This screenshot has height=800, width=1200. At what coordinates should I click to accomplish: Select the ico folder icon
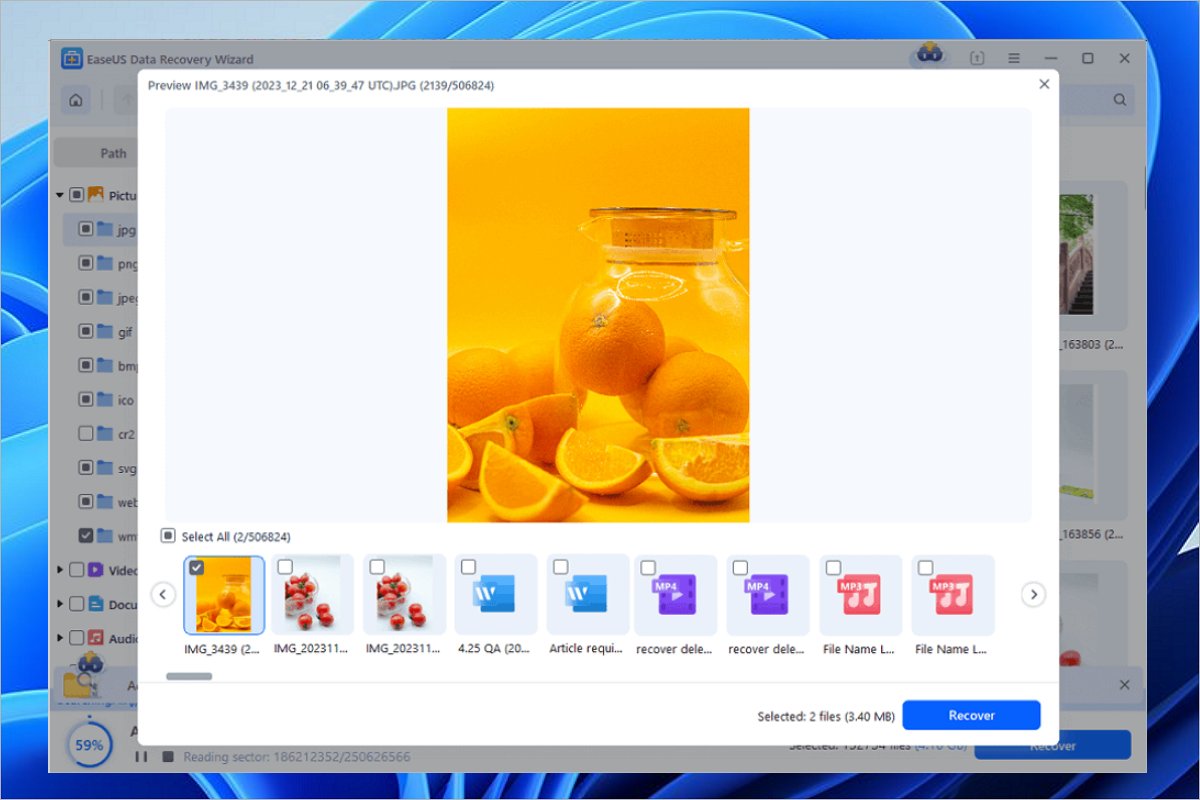pyautogui.click(x=105, y=400)
